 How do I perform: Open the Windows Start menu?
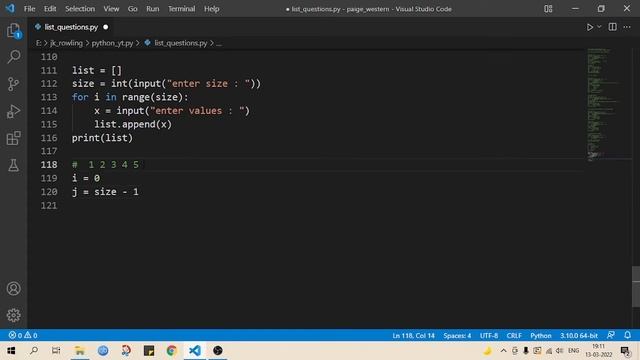pyautogui.click(x=11, y=351)
